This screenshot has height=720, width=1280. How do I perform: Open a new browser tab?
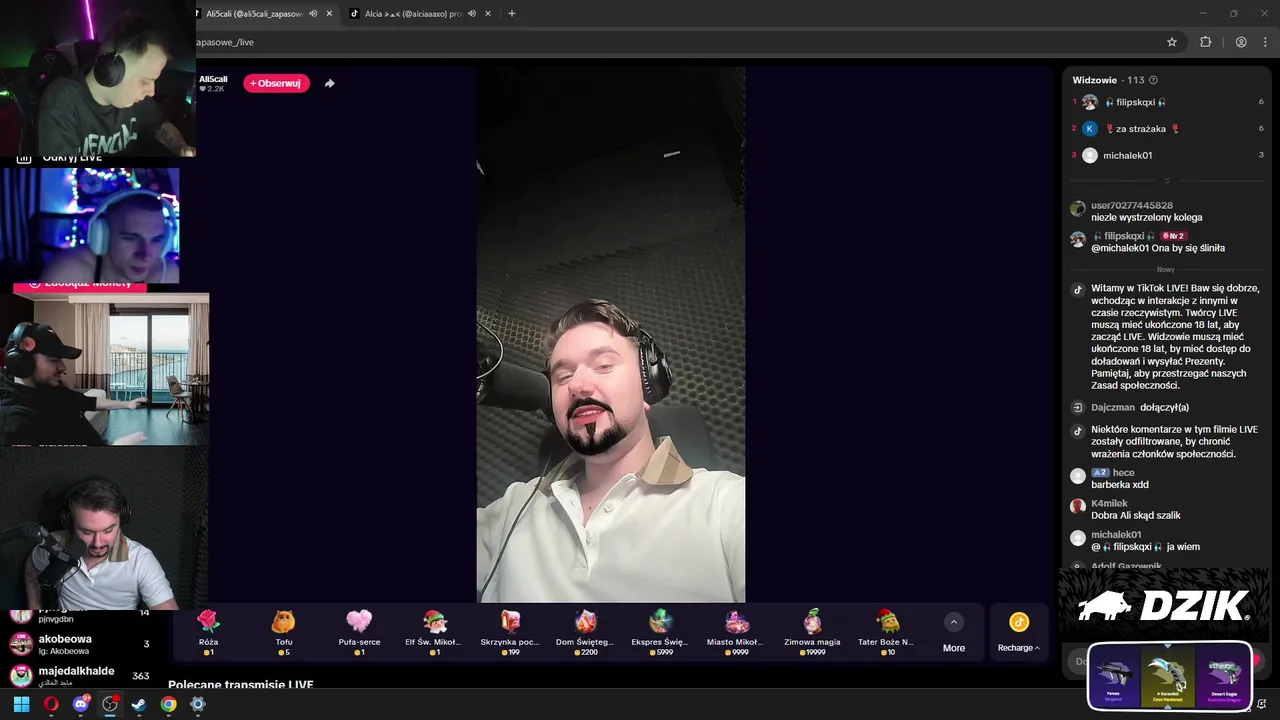(512, 14)
